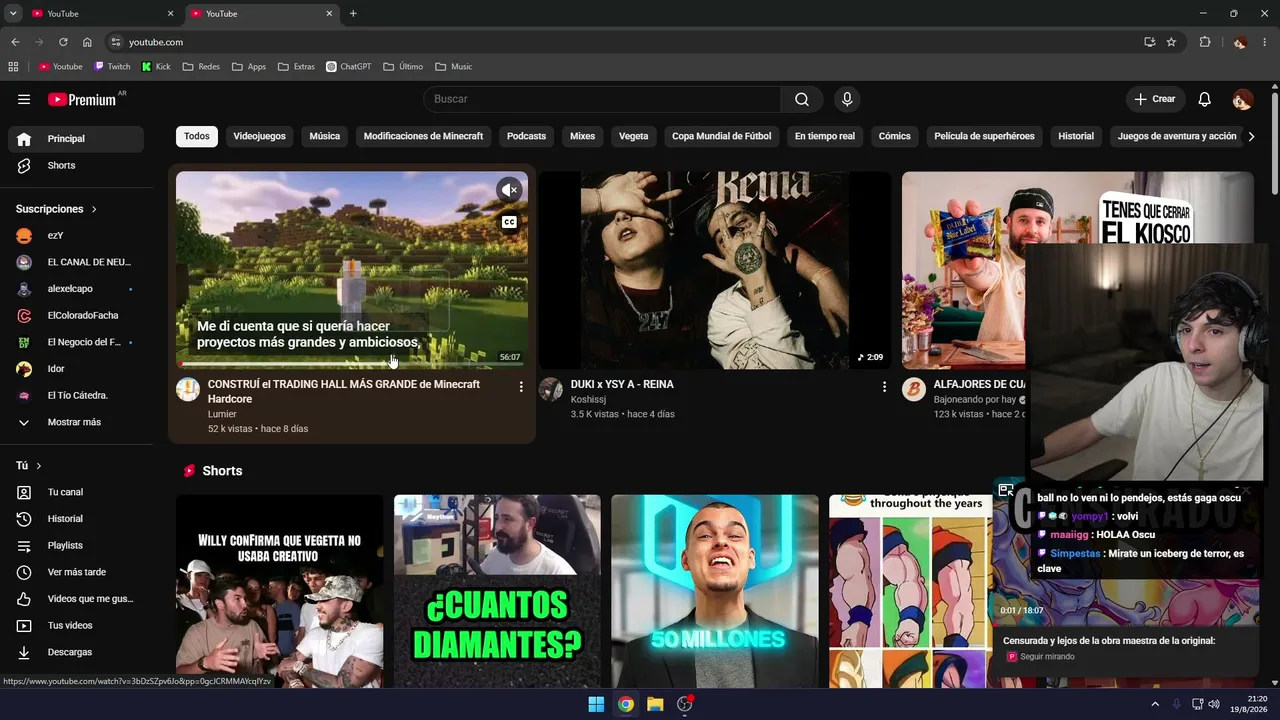Unmute the Minecraft video preview
The height and width of the screenshot is (720, 1280).
(x=509, y=190)
